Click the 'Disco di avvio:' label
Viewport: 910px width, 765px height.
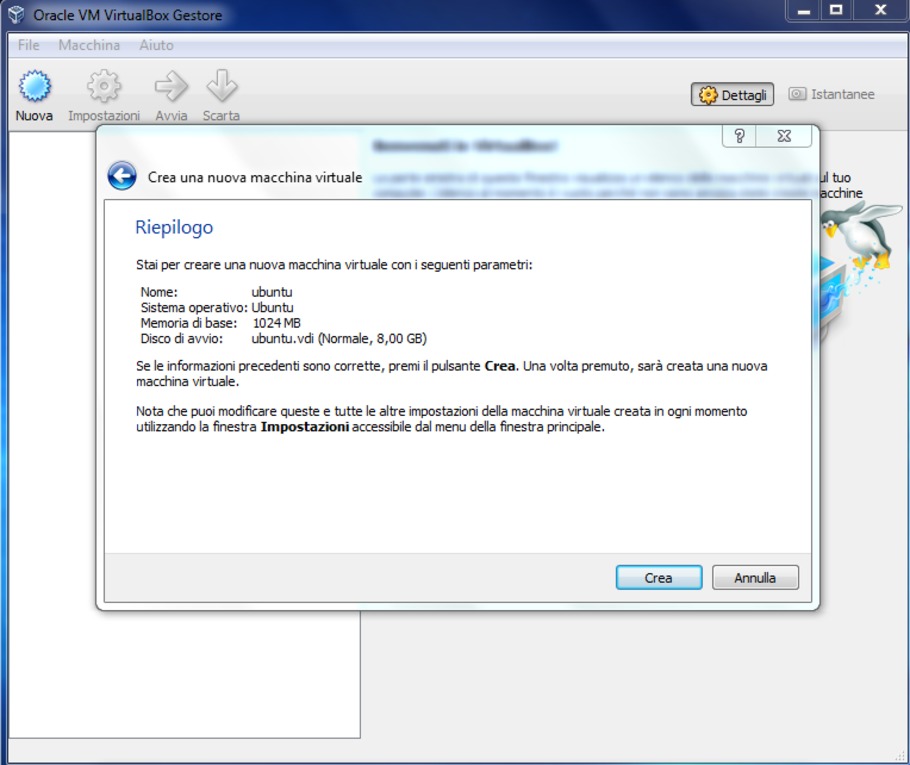182,338
